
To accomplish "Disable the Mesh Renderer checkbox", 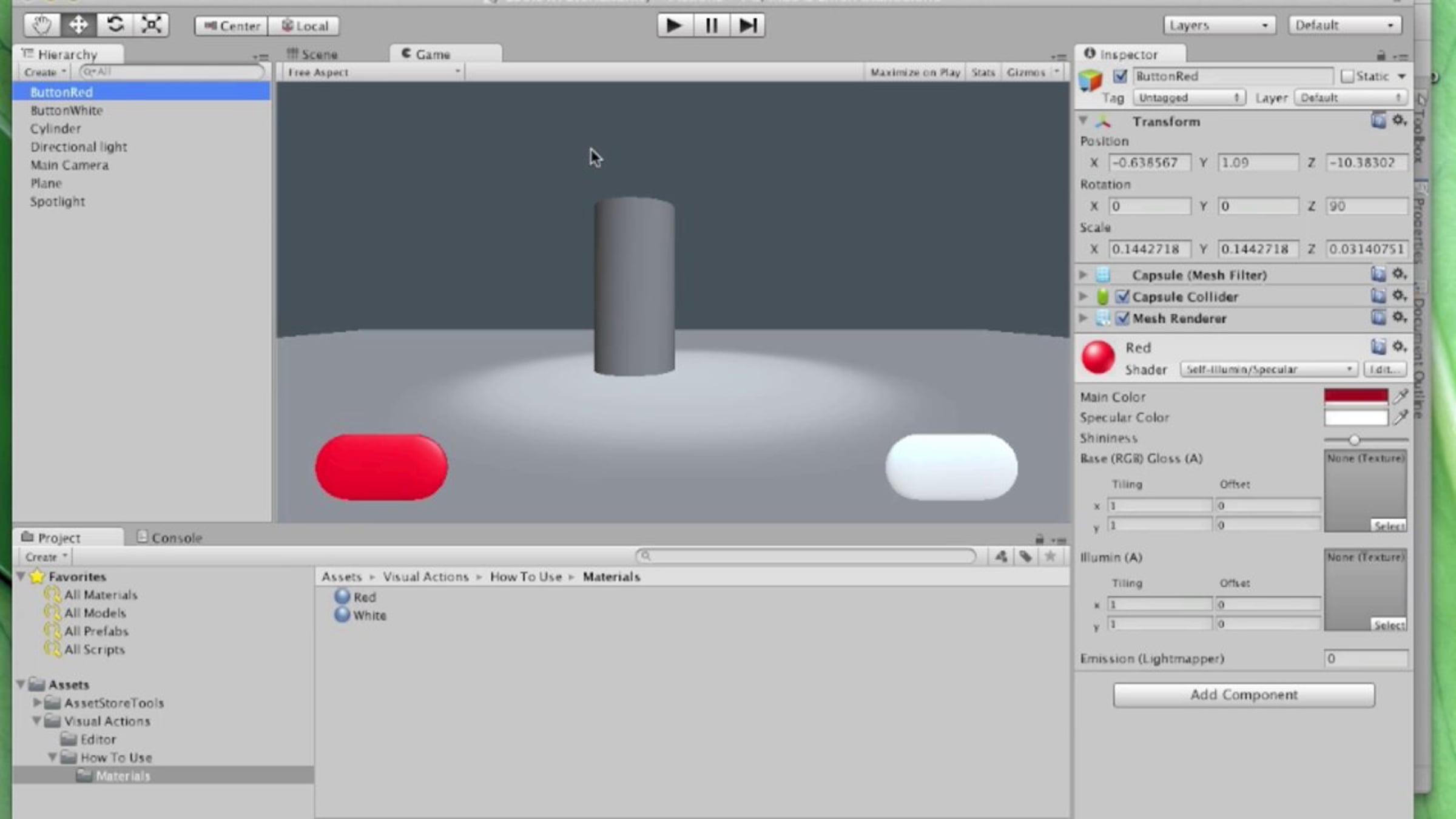I will (1122, 318).
